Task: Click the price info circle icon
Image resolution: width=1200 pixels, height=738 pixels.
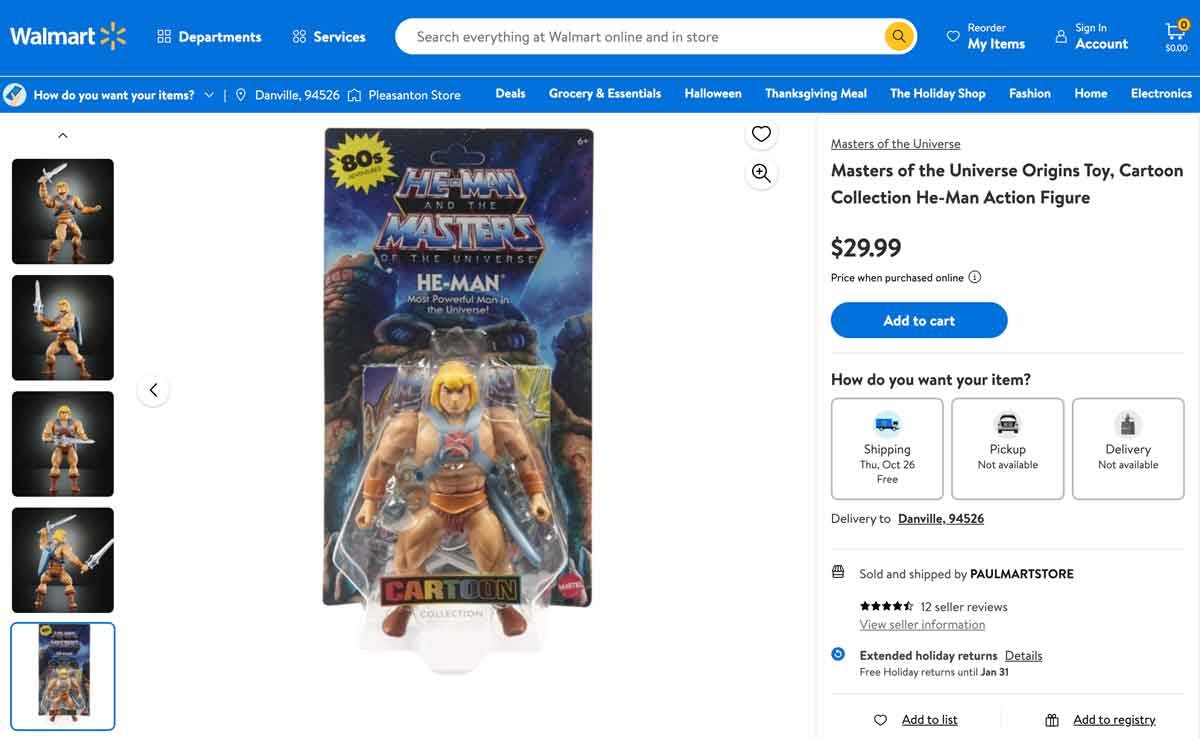Action: coord(972,277)
